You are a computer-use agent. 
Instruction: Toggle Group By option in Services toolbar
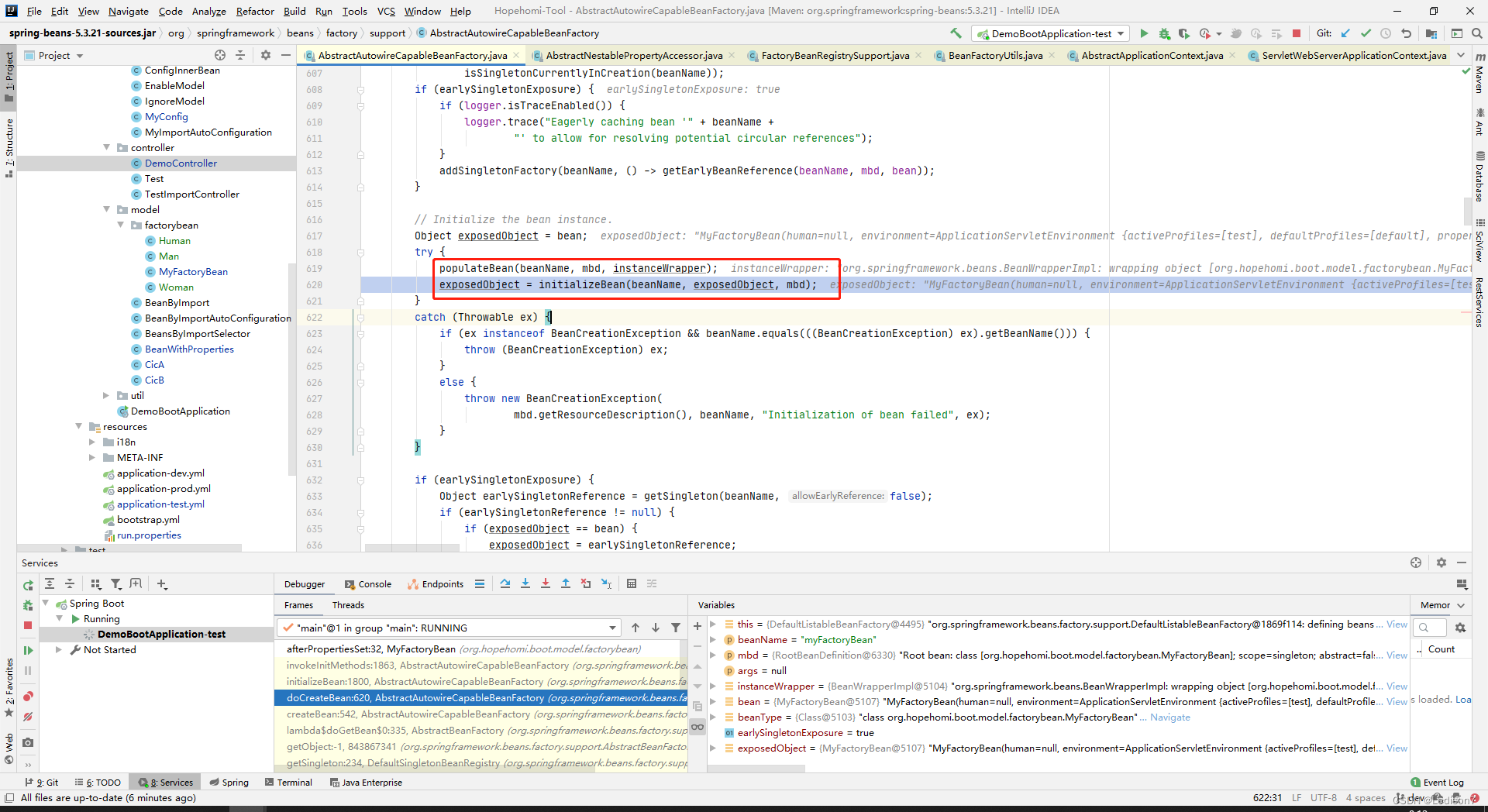point(95,584)
